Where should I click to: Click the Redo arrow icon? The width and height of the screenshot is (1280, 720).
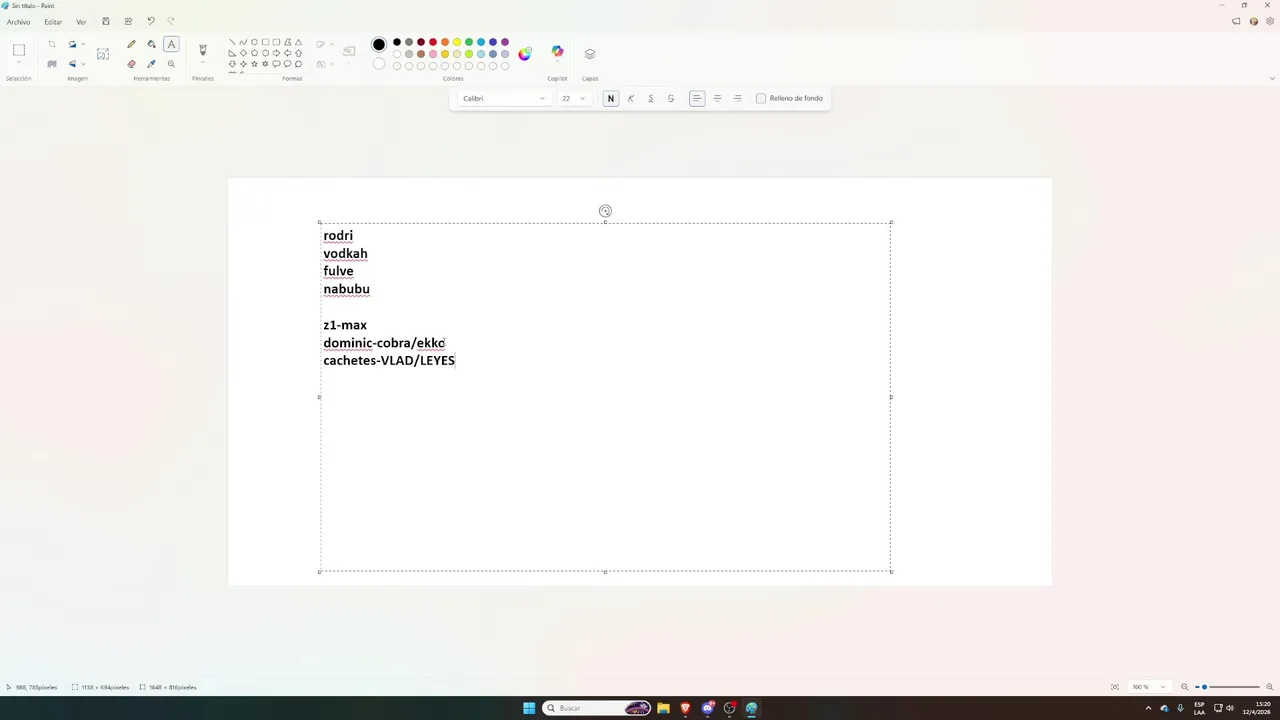tap(171, 21)
